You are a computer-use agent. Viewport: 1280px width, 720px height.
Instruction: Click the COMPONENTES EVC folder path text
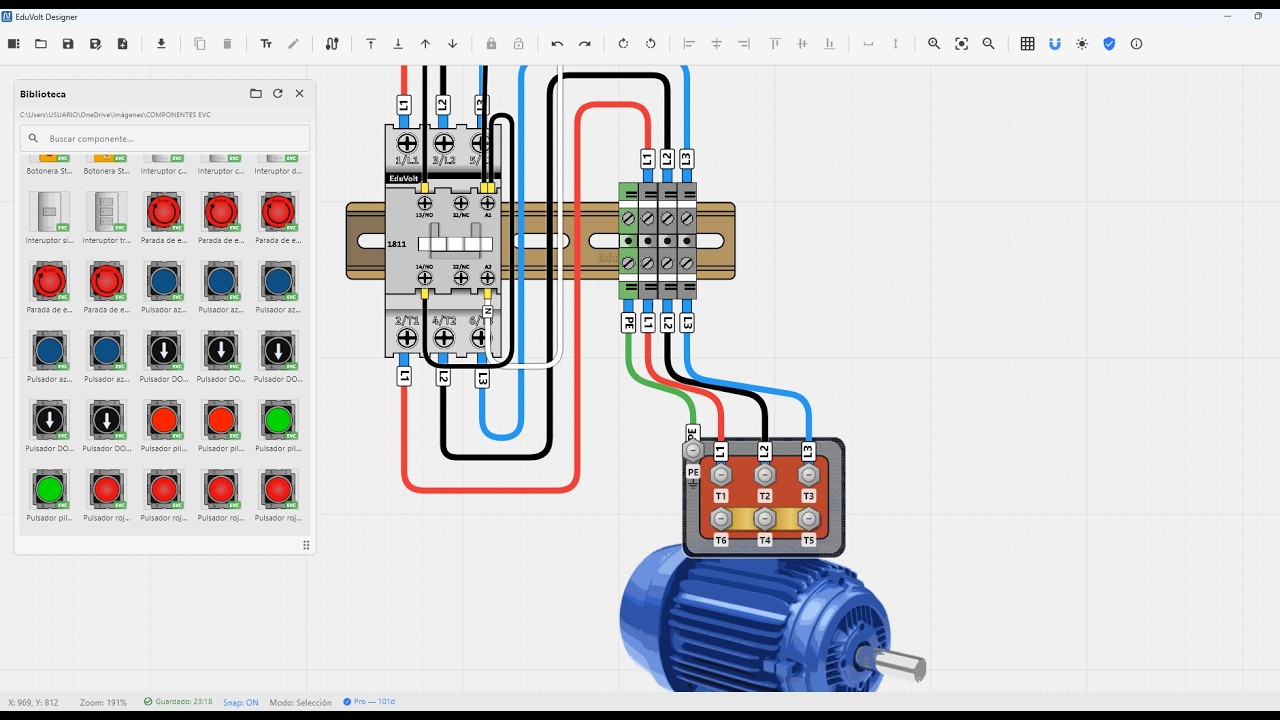115,115
